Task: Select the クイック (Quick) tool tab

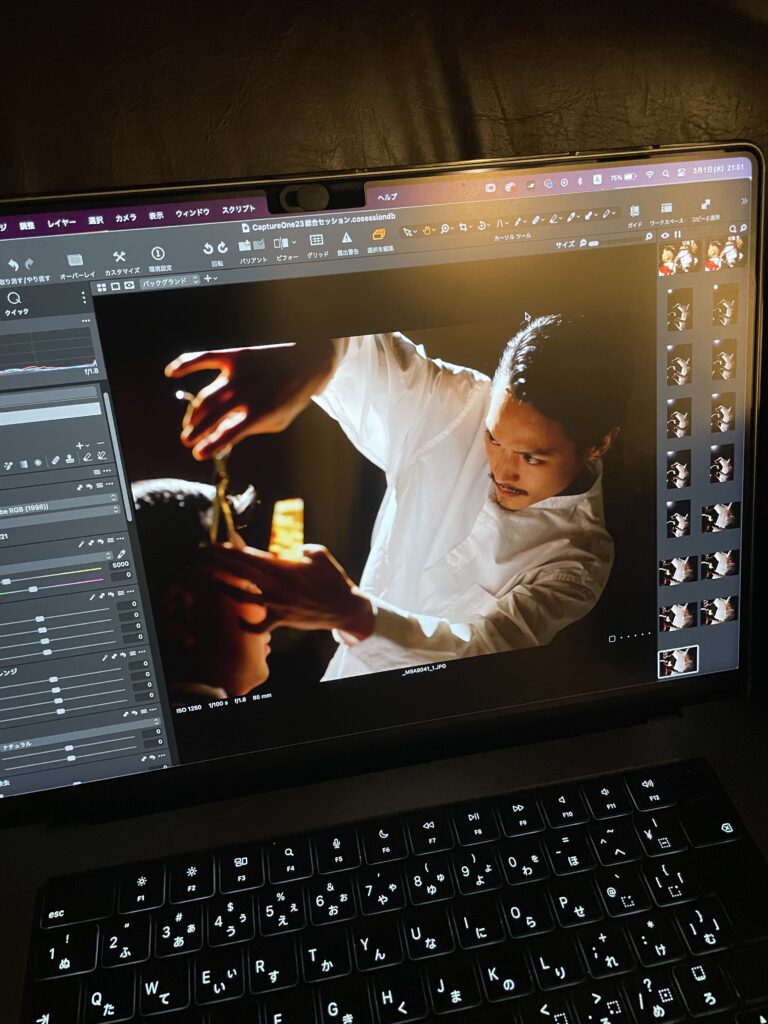Action: pos(15,299)
